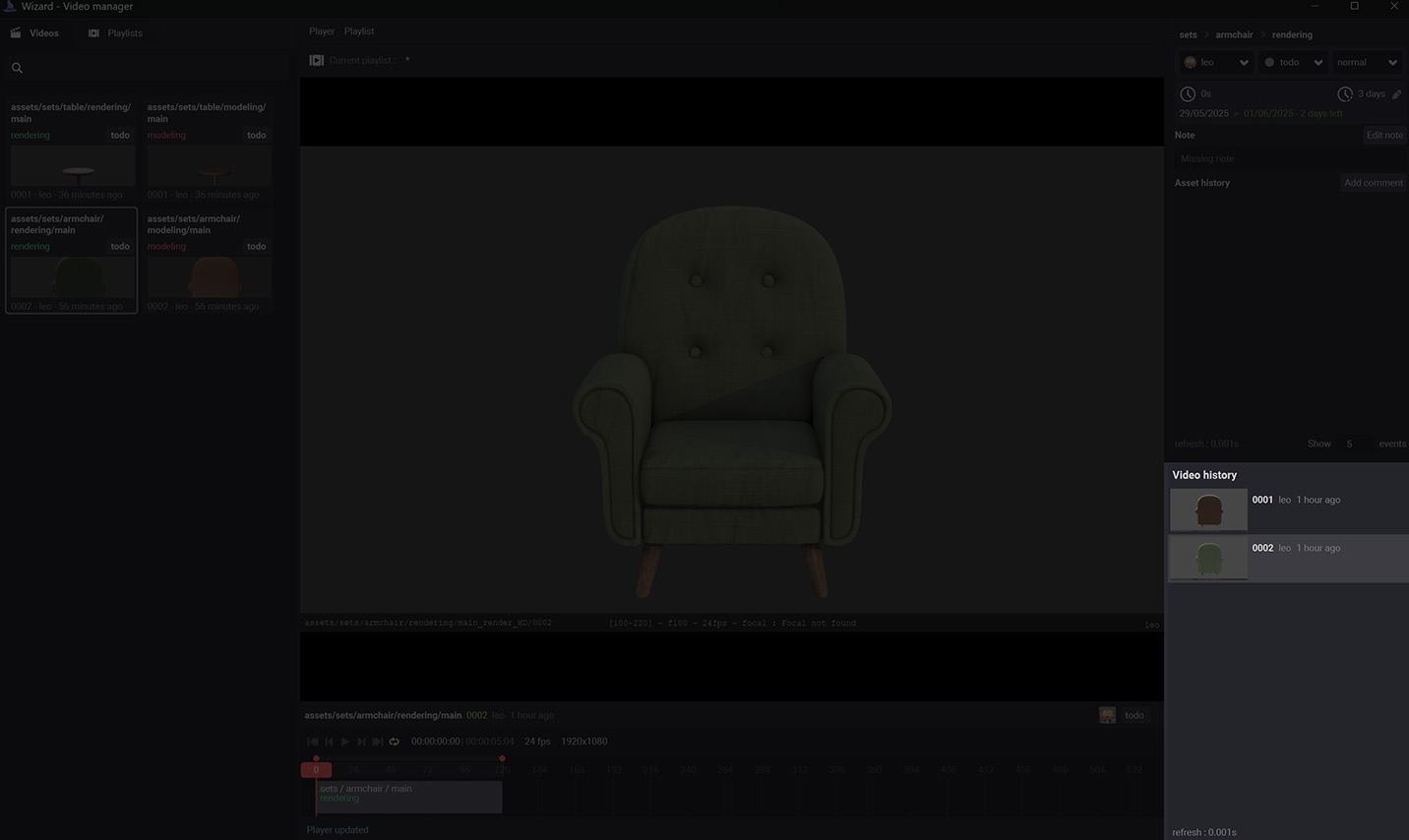This screenshot has height=840, width=1409.
Task: Open the leo user assignment dropdown
Action: pos(1216,63)
